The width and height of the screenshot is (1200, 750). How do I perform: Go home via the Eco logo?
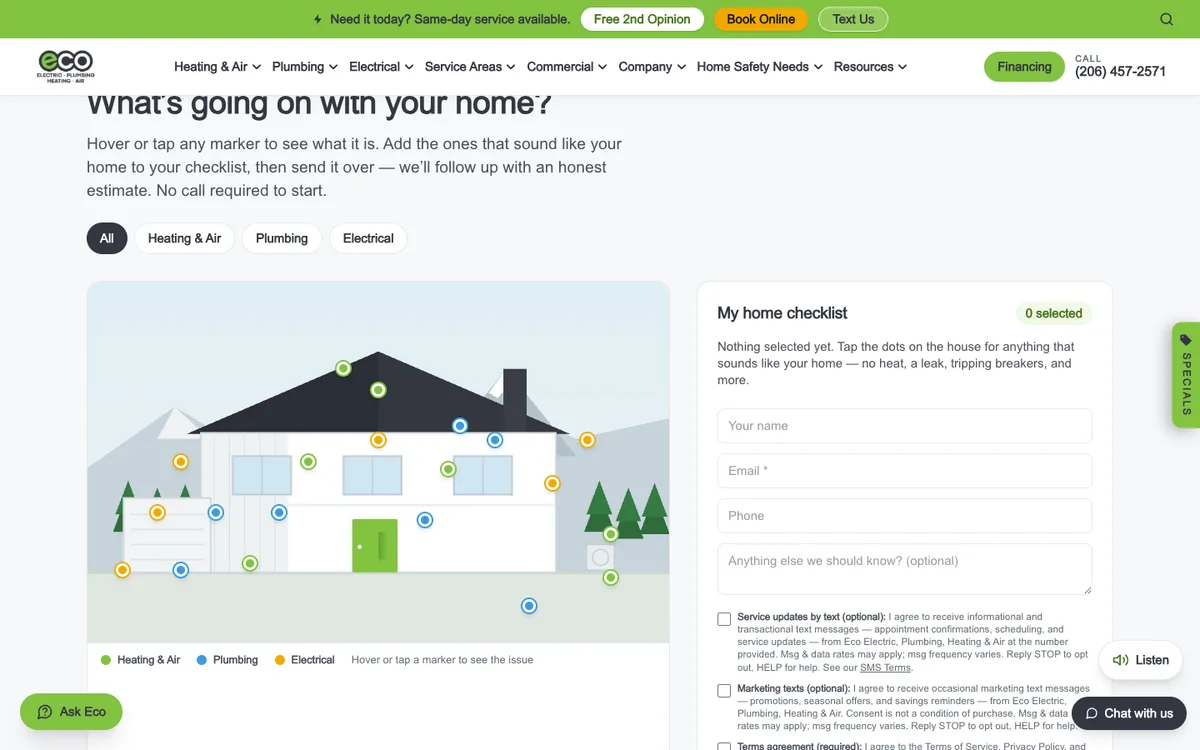click(x=66, y=67)
